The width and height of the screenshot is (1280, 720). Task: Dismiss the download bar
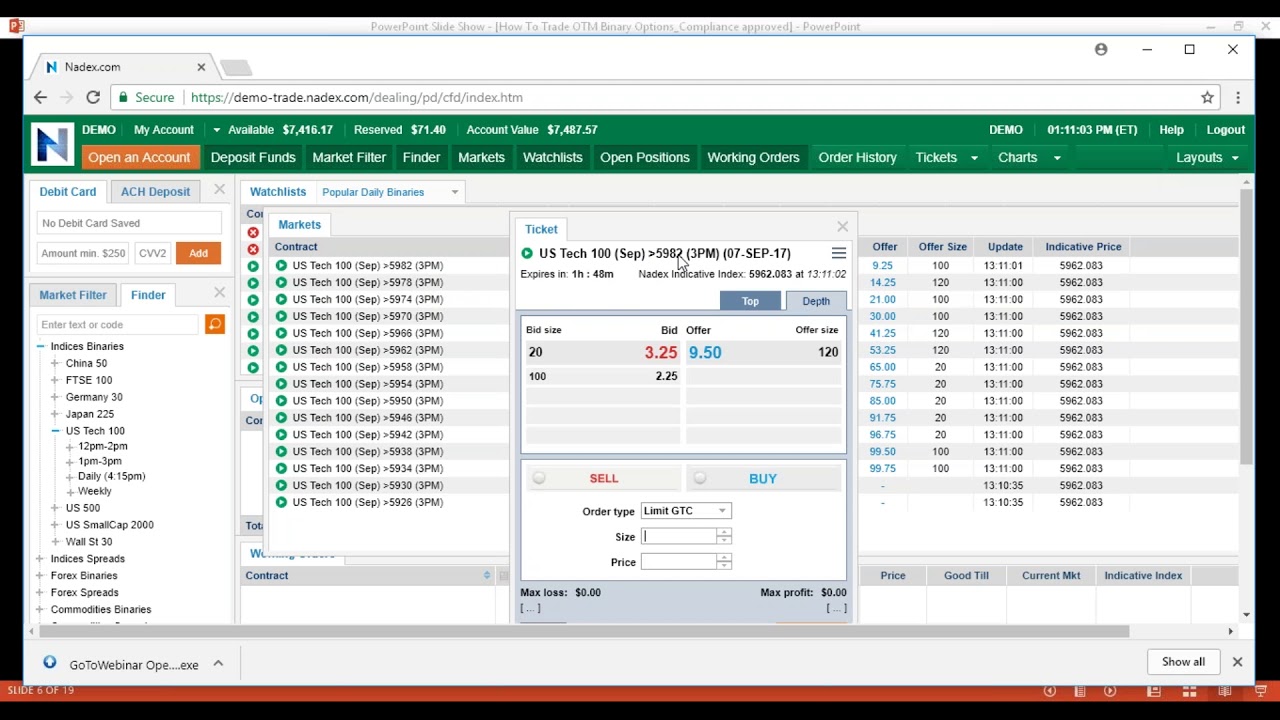(x=1237, y=662)
